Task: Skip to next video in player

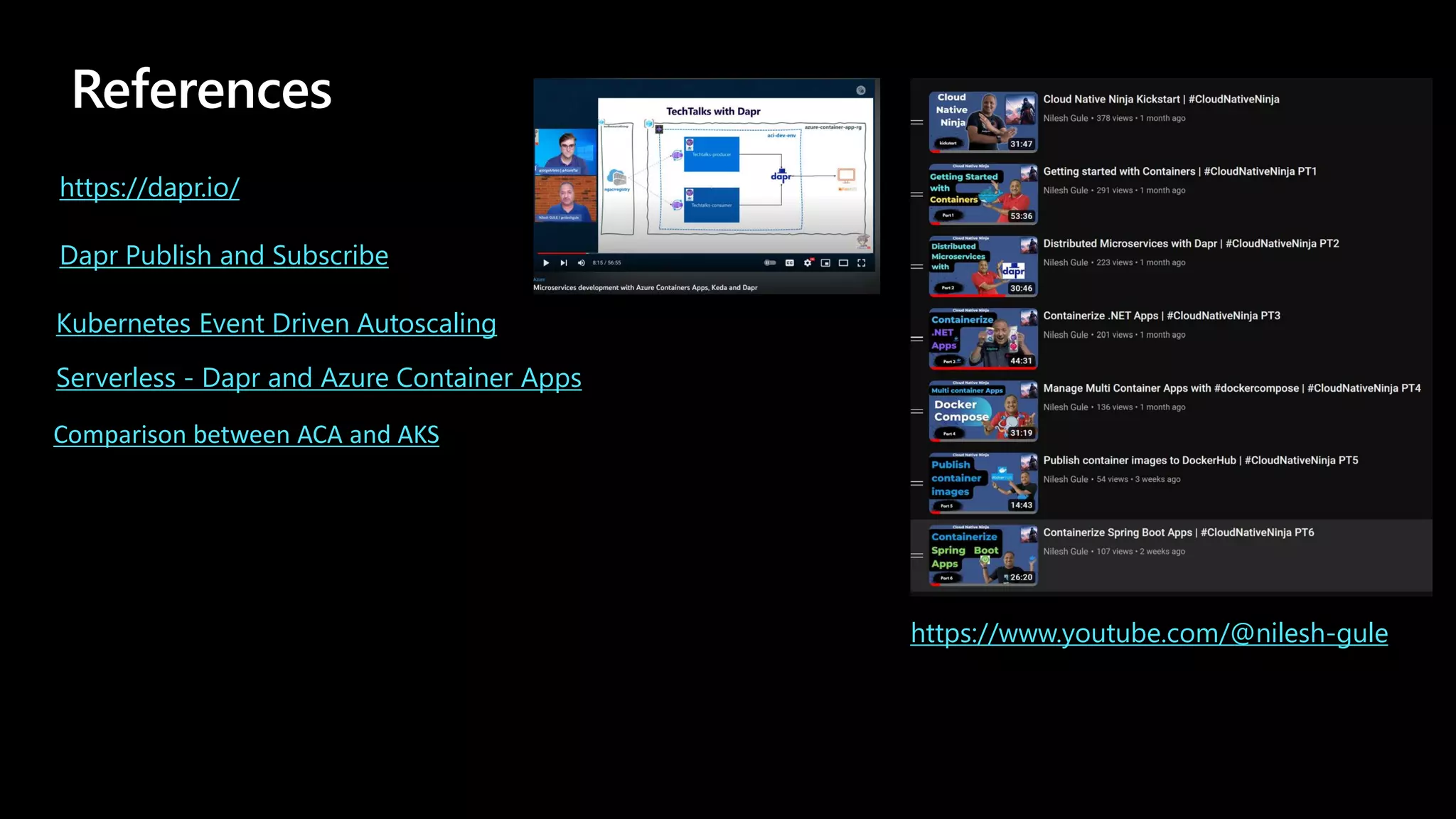Action: 564,263
